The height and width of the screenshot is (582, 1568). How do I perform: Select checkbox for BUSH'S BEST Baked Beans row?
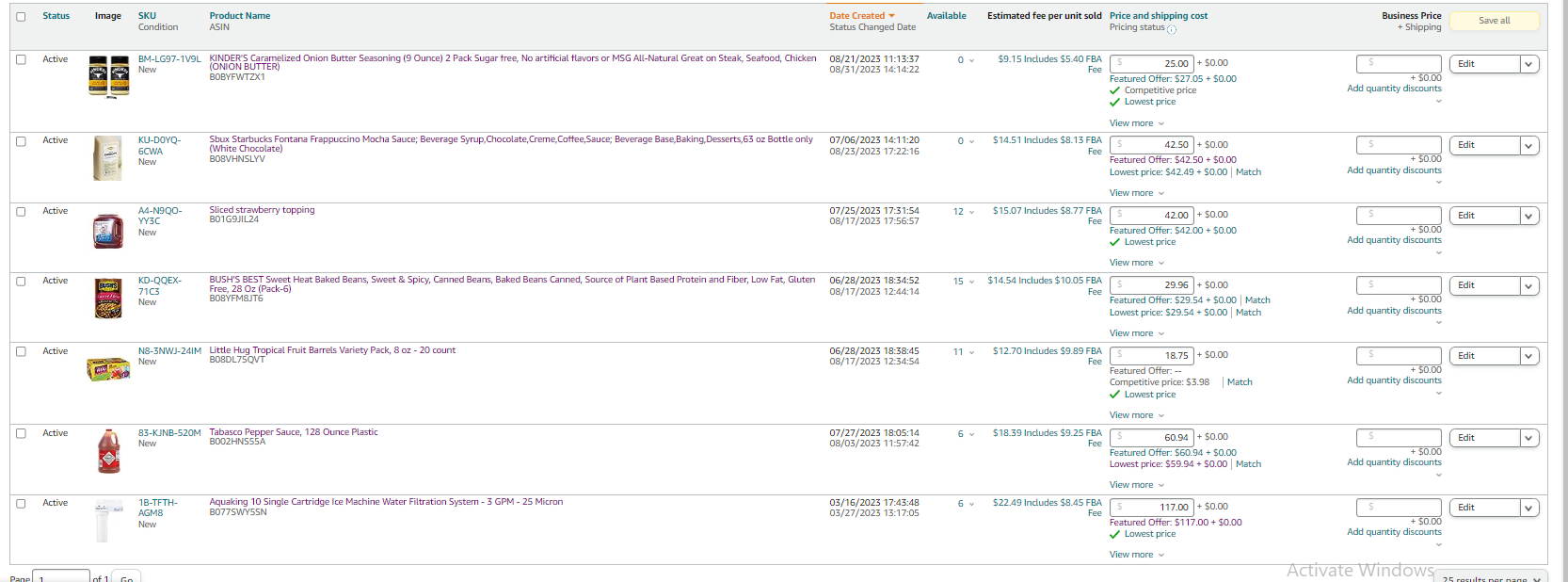pos(21,282)
